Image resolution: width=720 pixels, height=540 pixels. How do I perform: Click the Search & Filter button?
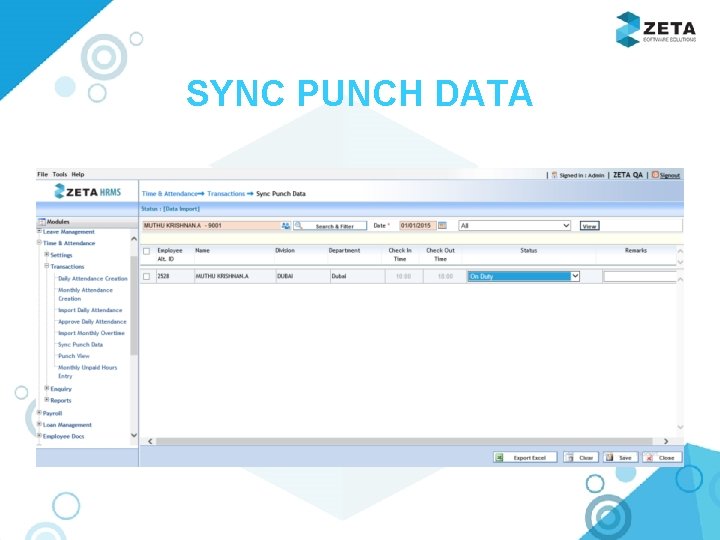(x=330, y=226)
